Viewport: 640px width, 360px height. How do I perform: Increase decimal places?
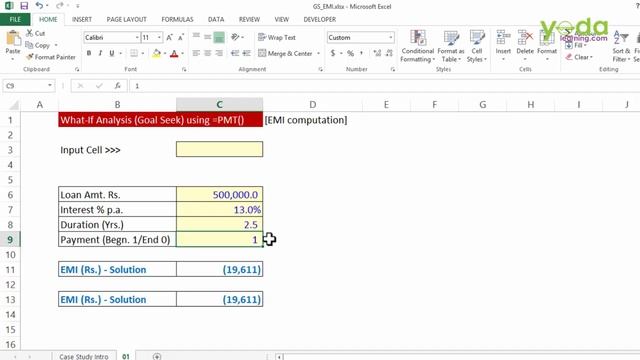tap(377, 53)
